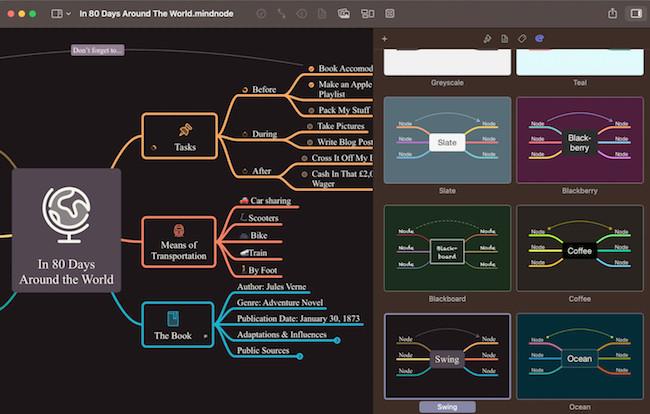This screenshot has height=414, width=650.
Task: Apply the Blackboard theme
Action: click(447, 248)
